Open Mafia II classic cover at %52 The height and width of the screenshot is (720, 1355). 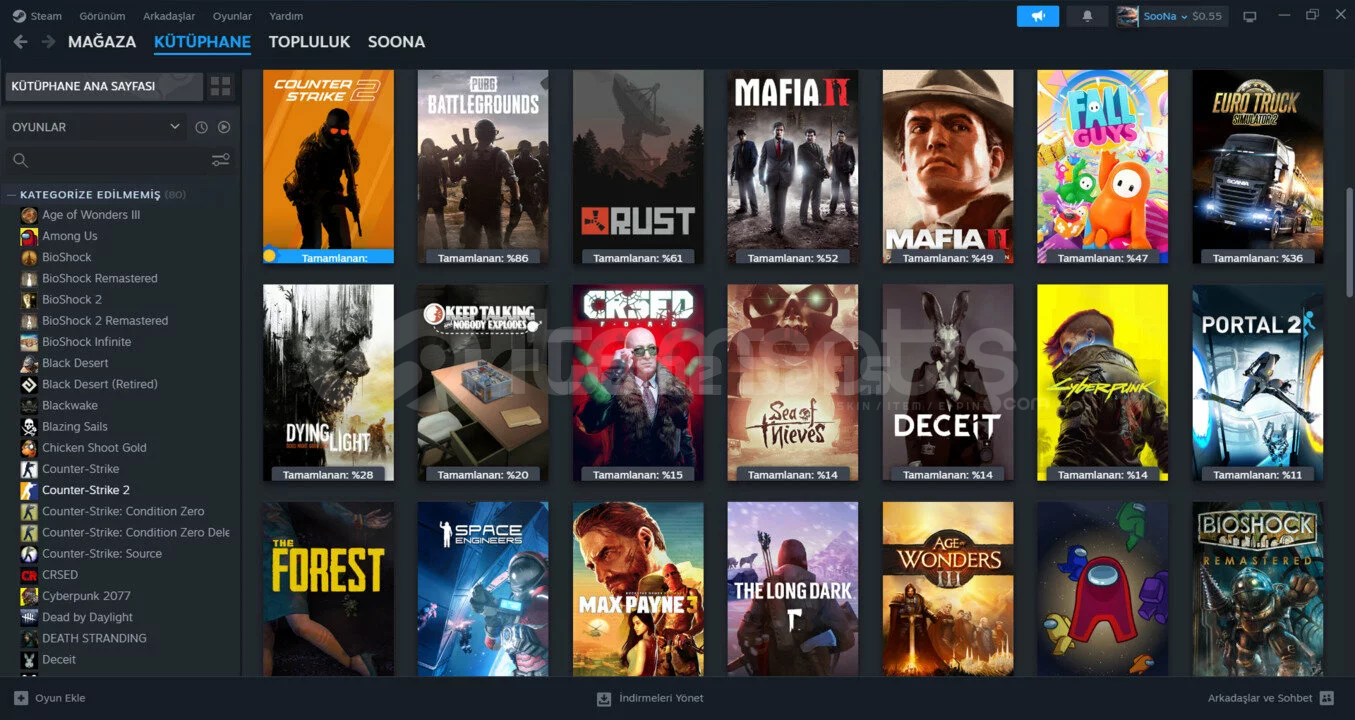pyautogui.click(x=793, y=166)
